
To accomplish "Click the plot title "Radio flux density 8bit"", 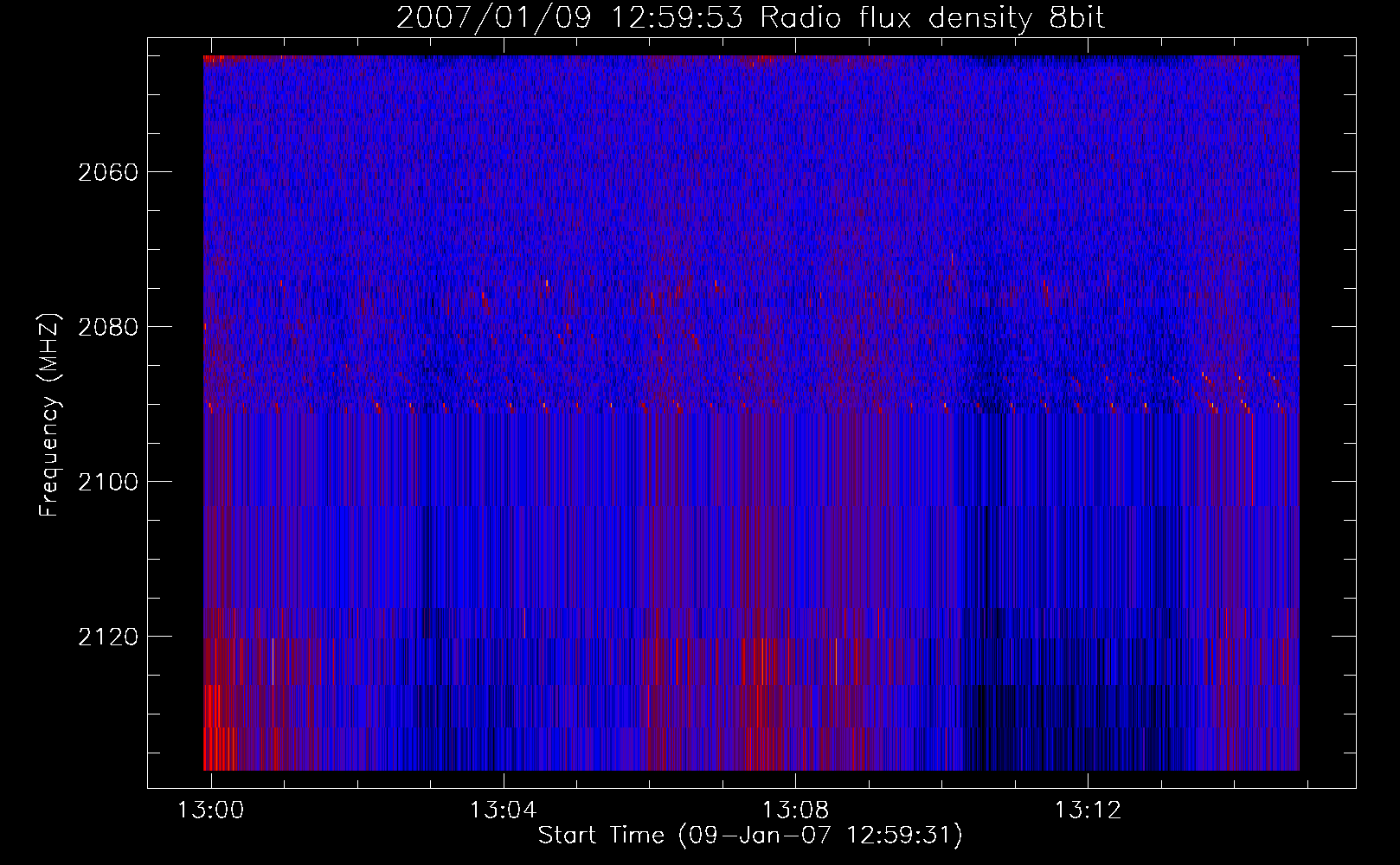I will click(x=933, y=18).
